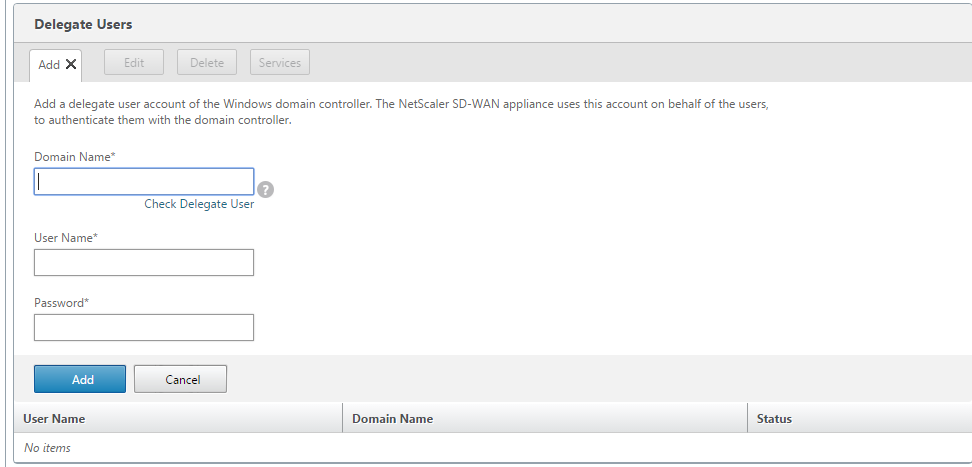Click the help question mark icon
Screen dimensions: 972x467
(x=265, y=190)
